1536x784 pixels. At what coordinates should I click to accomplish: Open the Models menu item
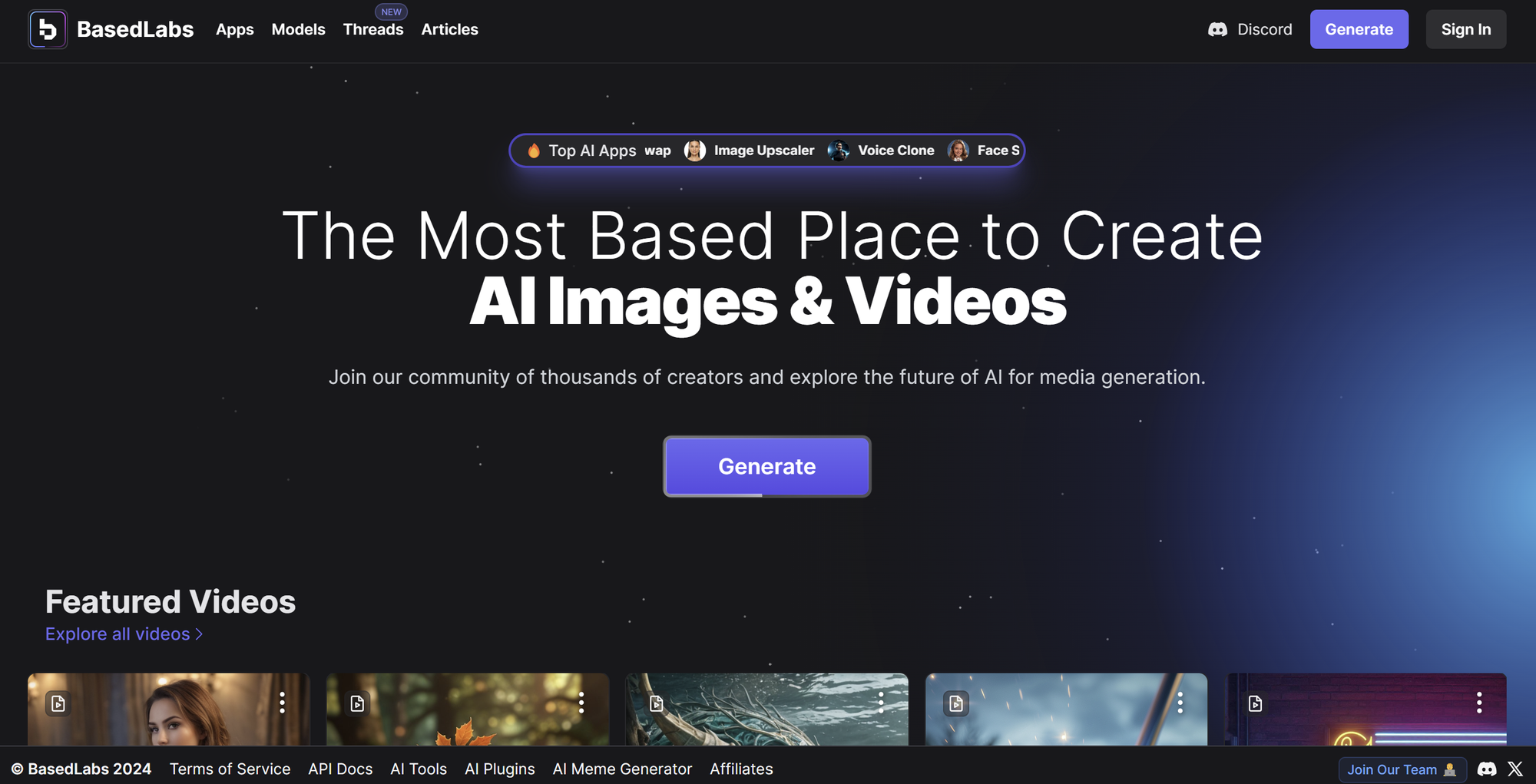tap(298, 29)
